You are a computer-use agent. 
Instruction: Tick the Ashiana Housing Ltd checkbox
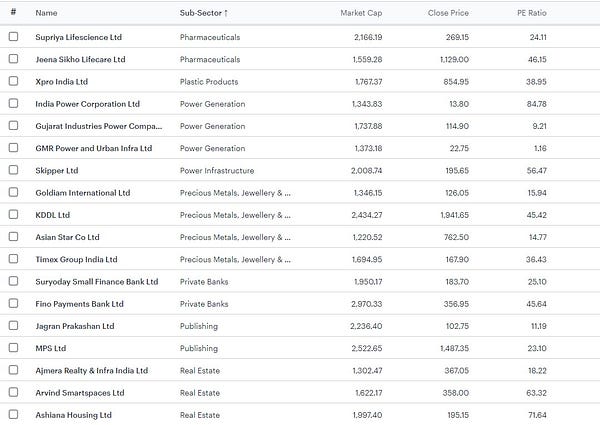13,414
